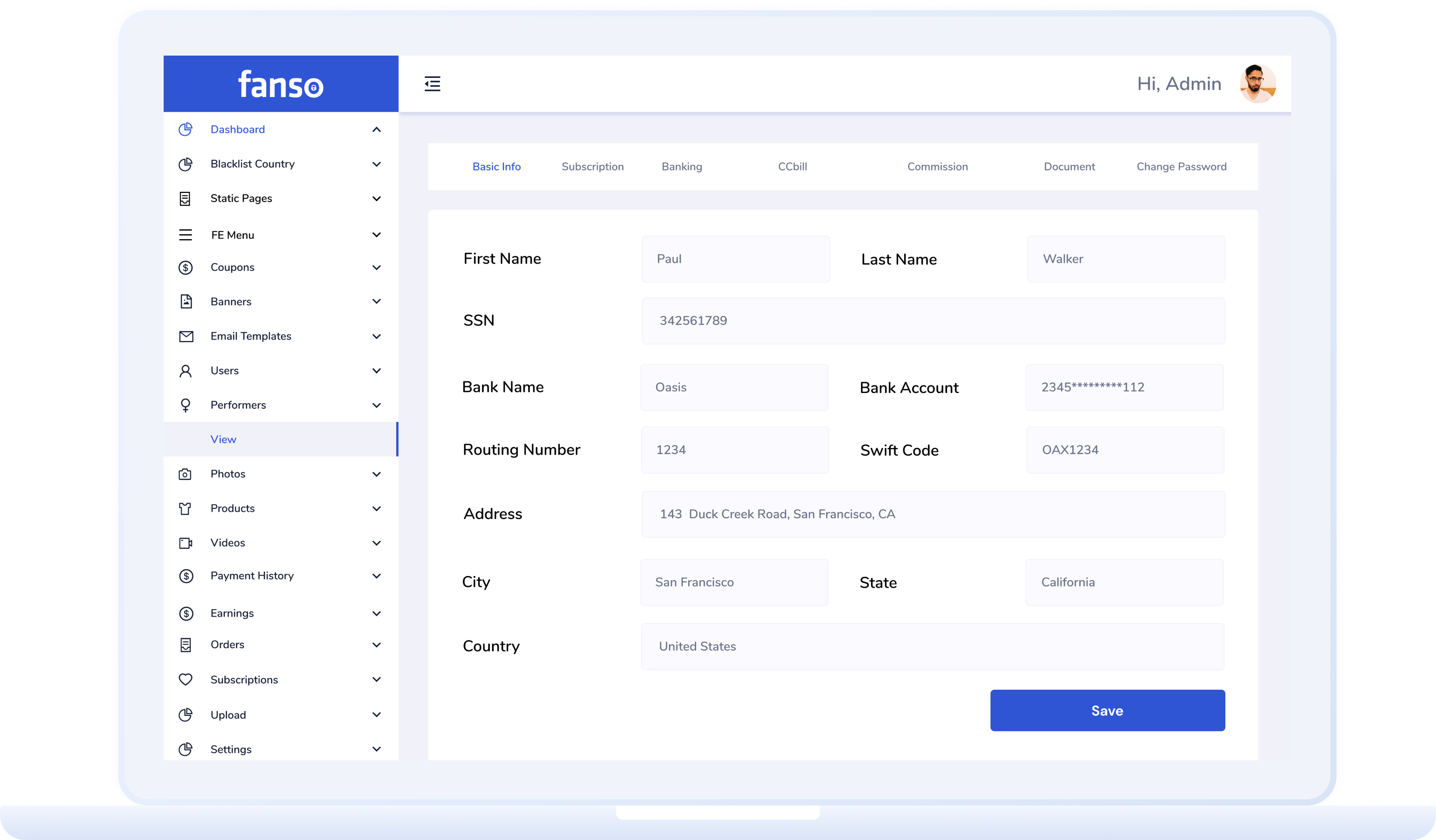Click the Photos camera icon
This screenshot has width=1436, height=840.
coord(185,474)
